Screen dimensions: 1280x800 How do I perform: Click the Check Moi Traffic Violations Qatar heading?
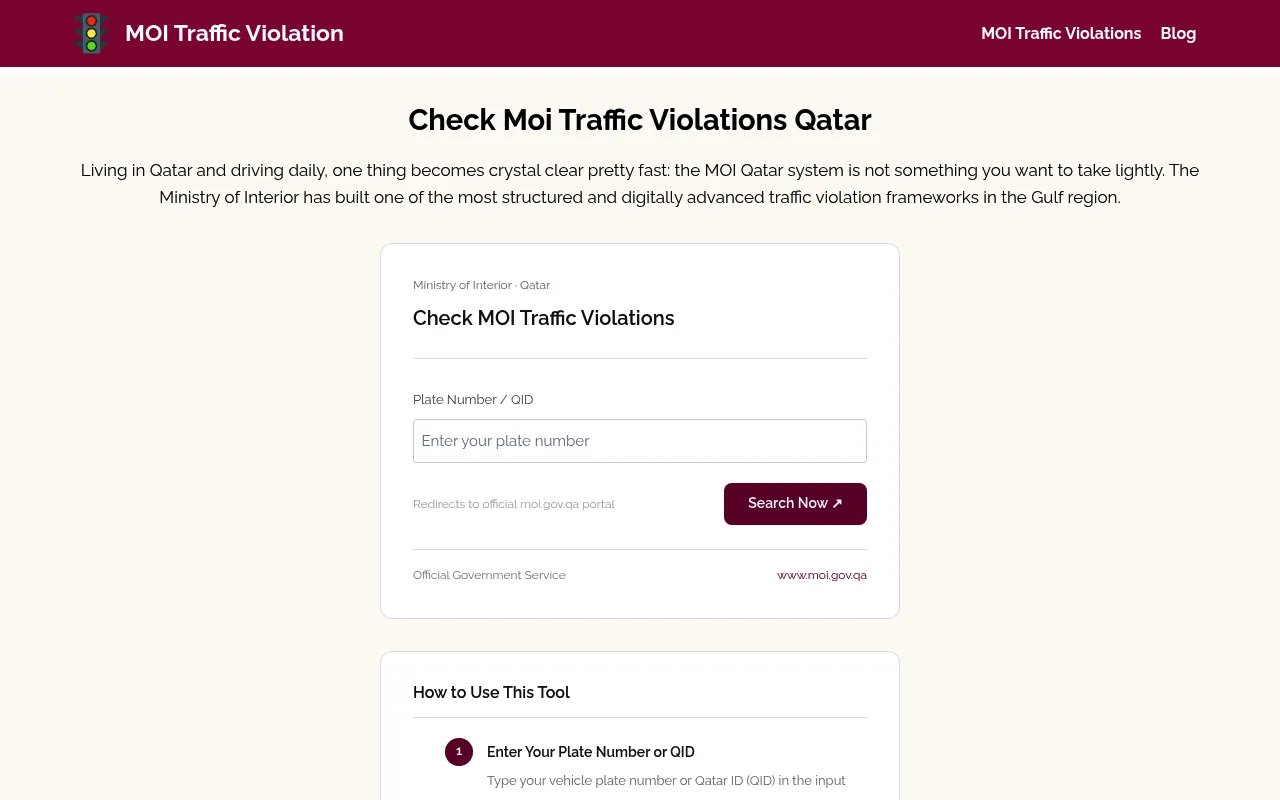[x=640, y=120]
